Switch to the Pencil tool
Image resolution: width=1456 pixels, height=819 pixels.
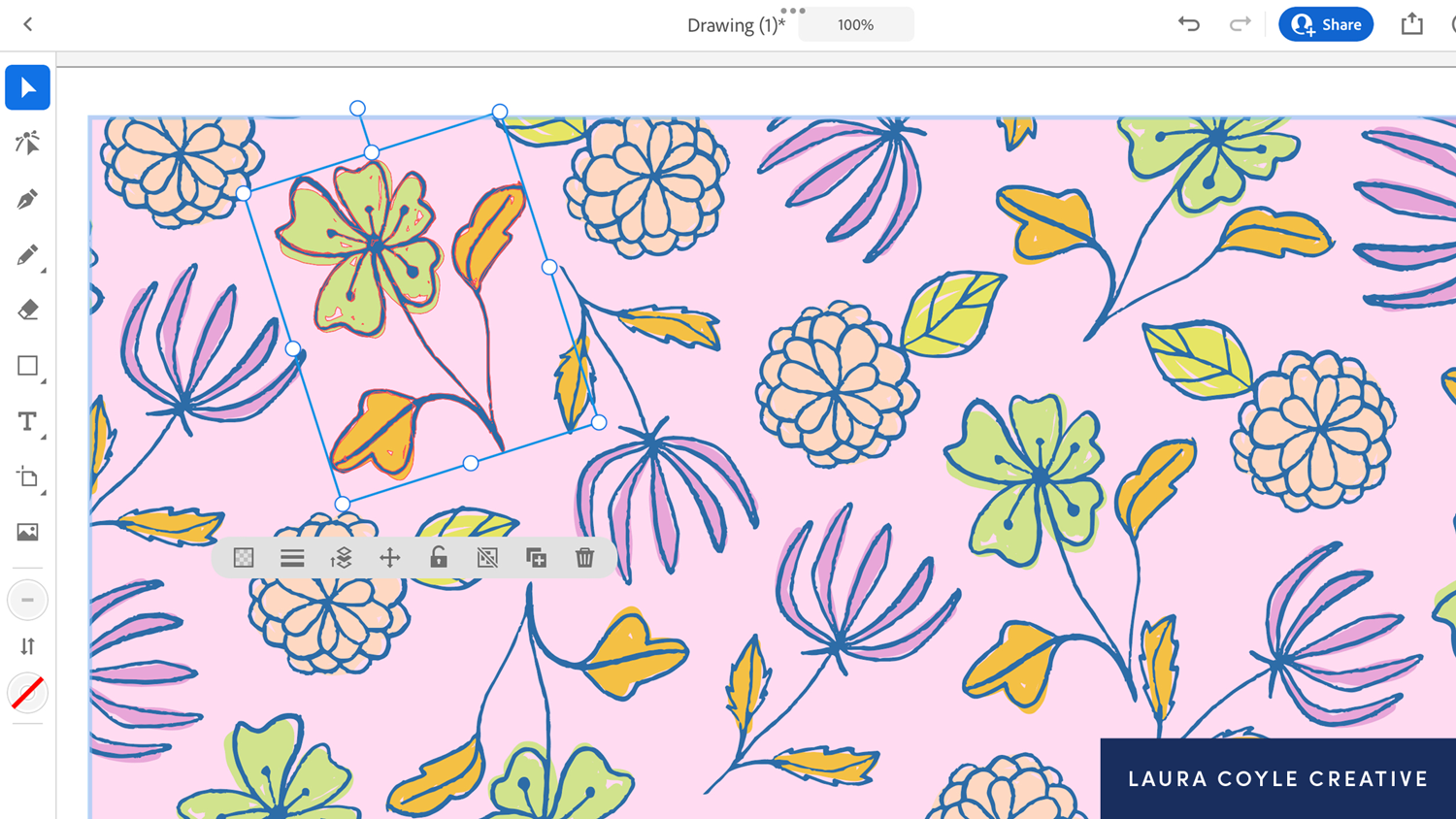coord(27,254)
